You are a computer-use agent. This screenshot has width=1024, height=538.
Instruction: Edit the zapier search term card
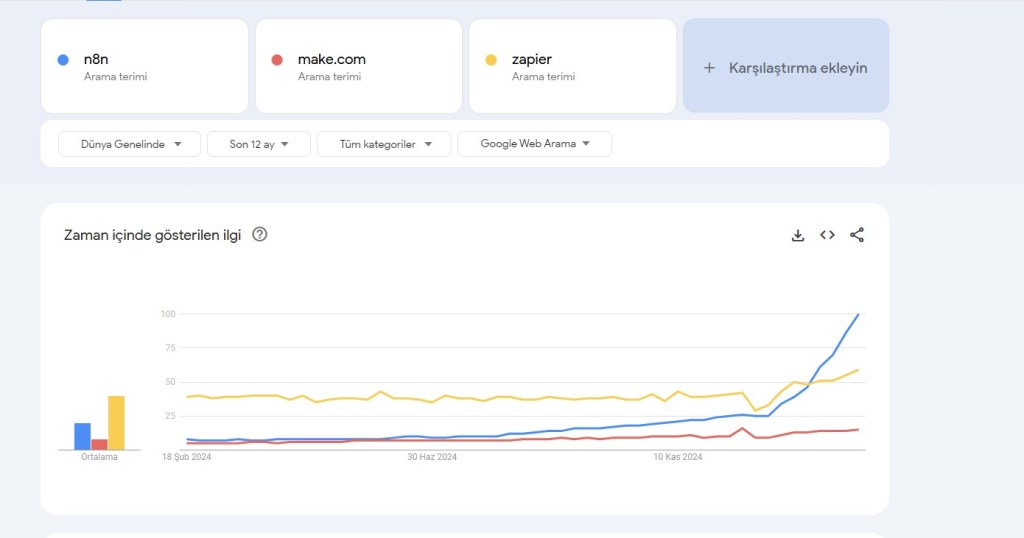coord(573,66)
